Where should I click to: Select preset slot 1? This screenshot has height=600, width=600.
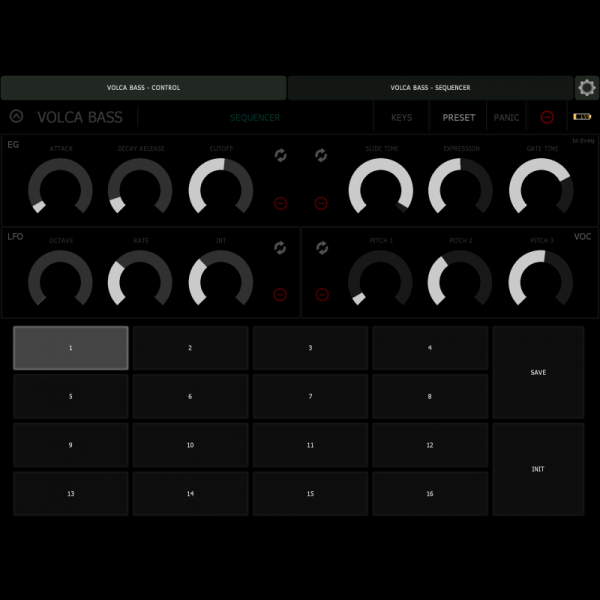(71, 348)
